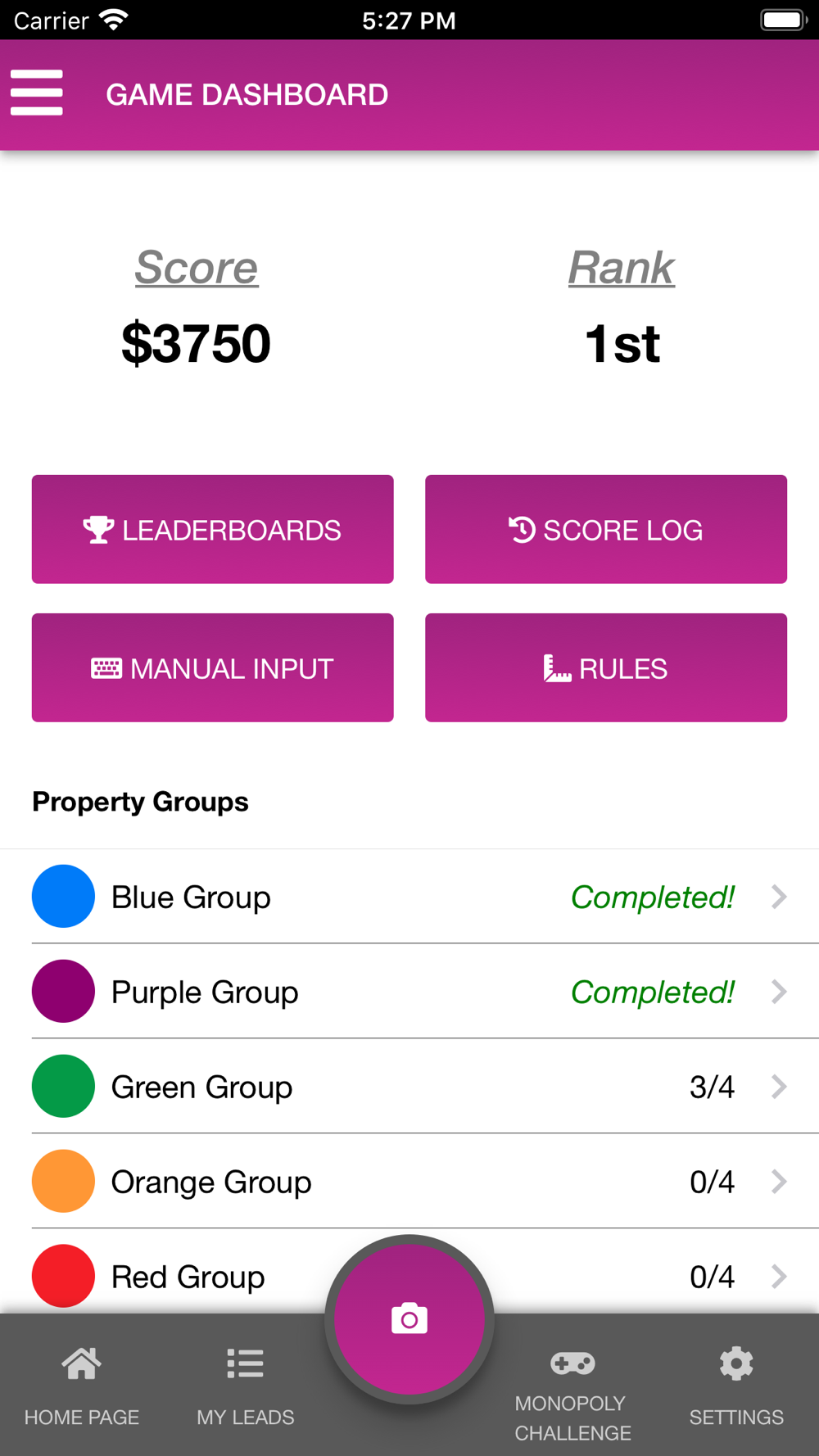Tap the Home Page house icon
819x1456 pixels.
[x=81, y=1363]
